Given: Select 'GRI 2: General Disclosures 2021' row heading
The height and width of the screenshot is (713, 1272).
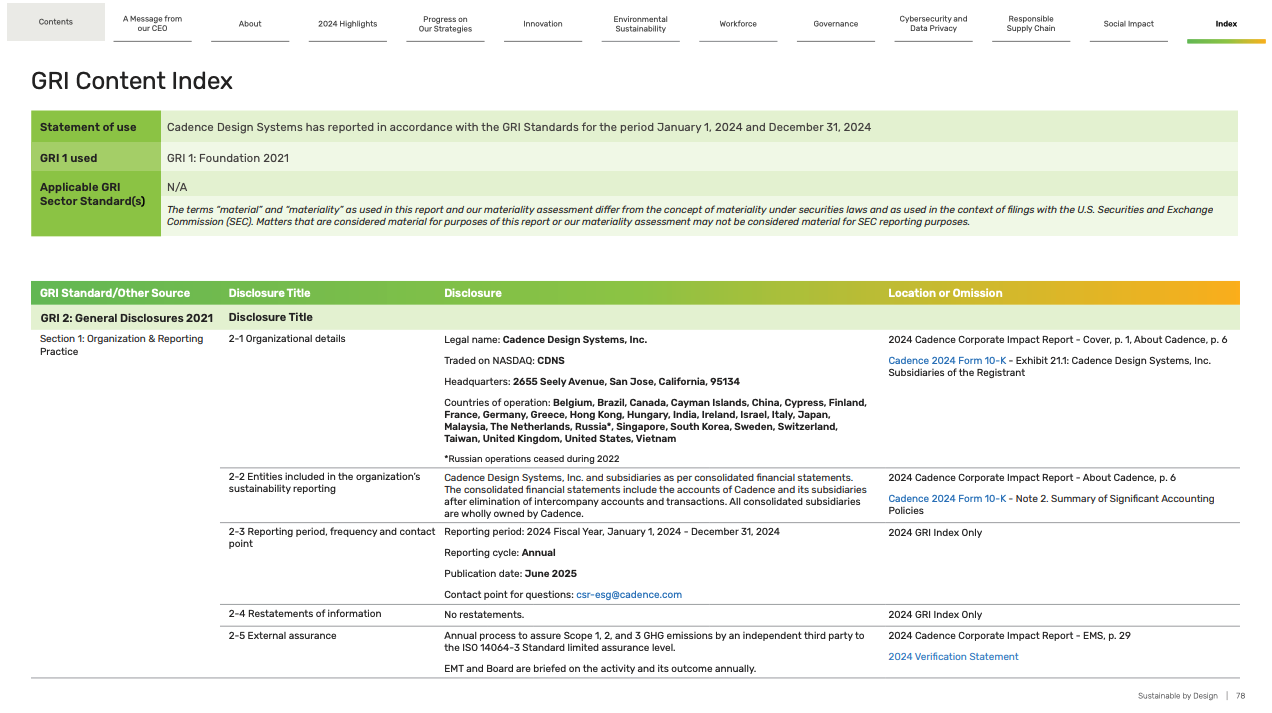Looking at the screenshot, I should coord(126,318).
